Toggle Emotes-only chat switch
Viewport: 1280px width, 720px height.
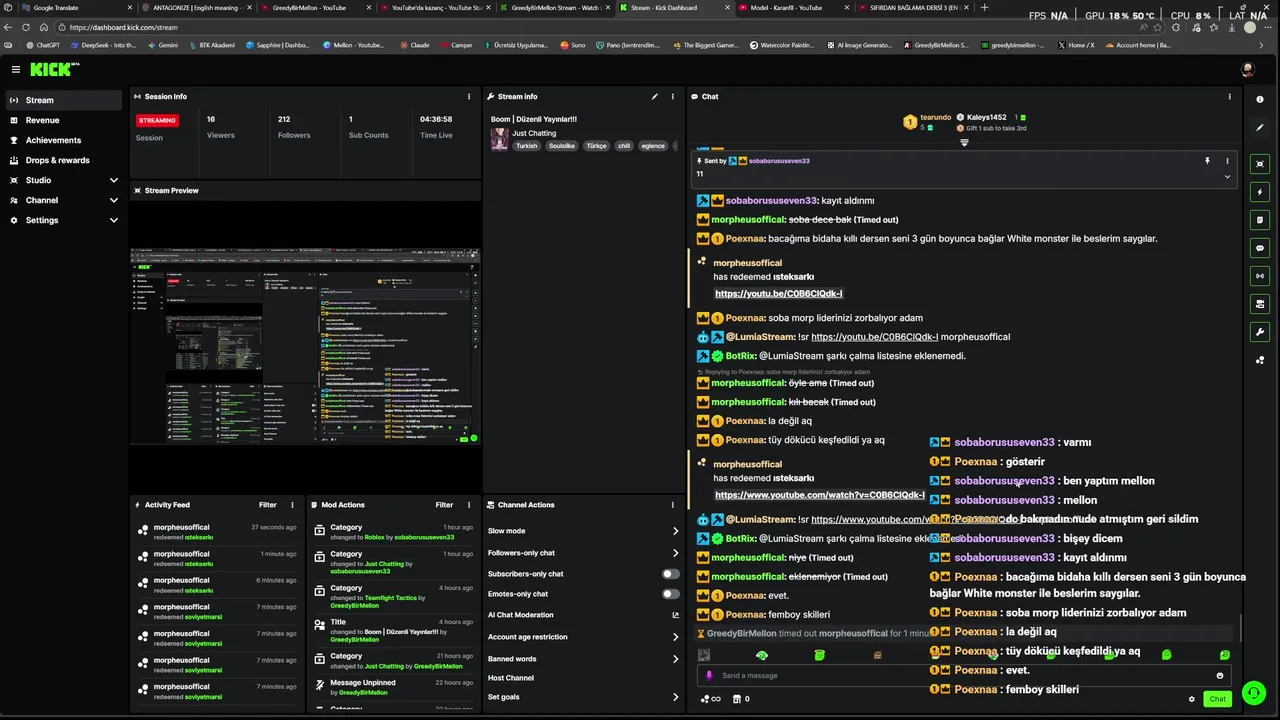tap(670, 594)
